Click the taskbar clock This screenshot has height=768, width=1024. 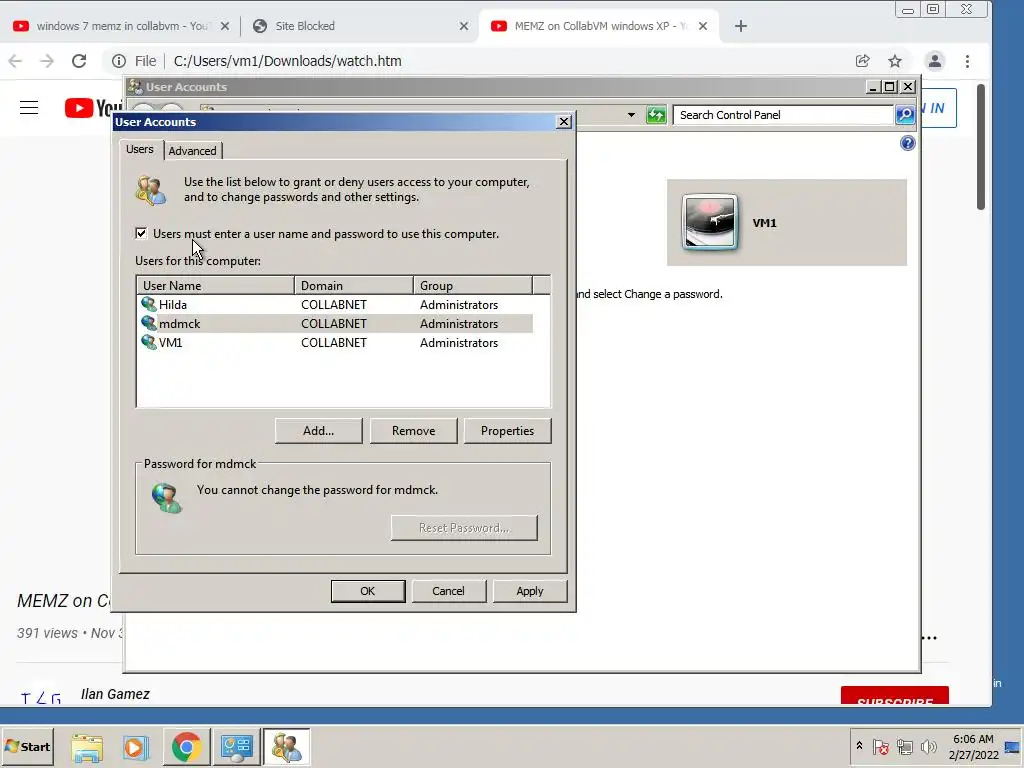pos(973,746)
